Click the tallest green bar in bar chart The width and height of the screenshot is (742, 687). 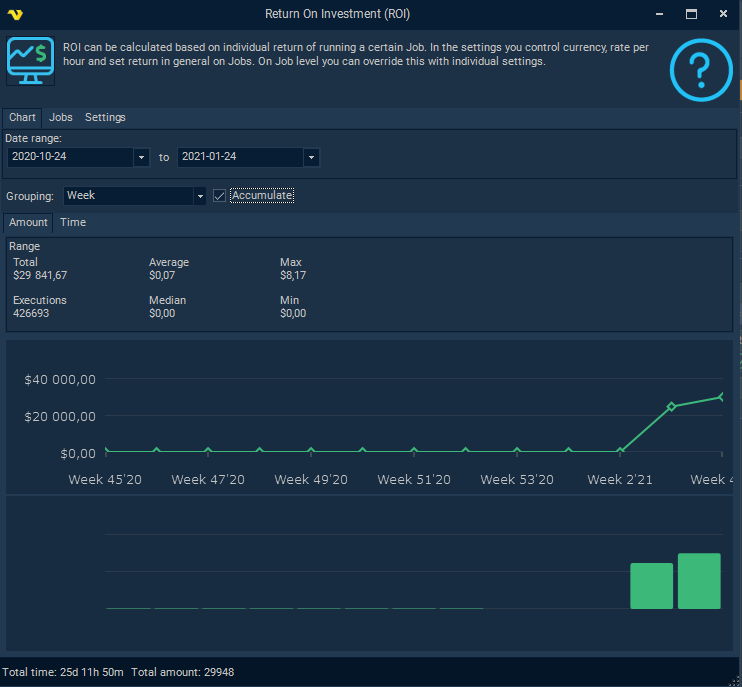[x=699, y=581]
